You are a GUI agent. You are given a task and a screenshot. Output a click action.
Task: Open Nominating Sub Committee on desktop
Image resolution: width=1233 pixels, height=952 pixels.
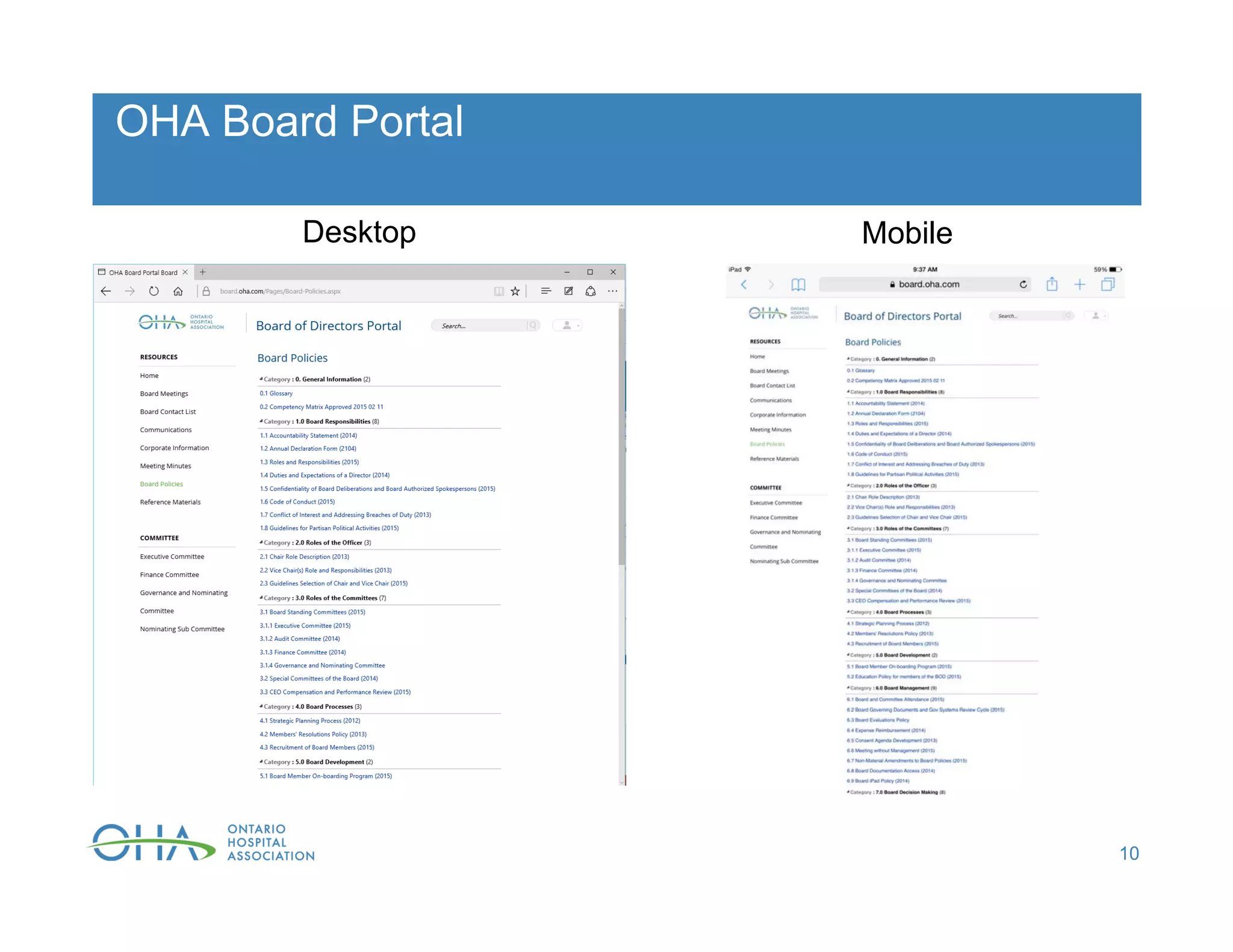(182, 629)
